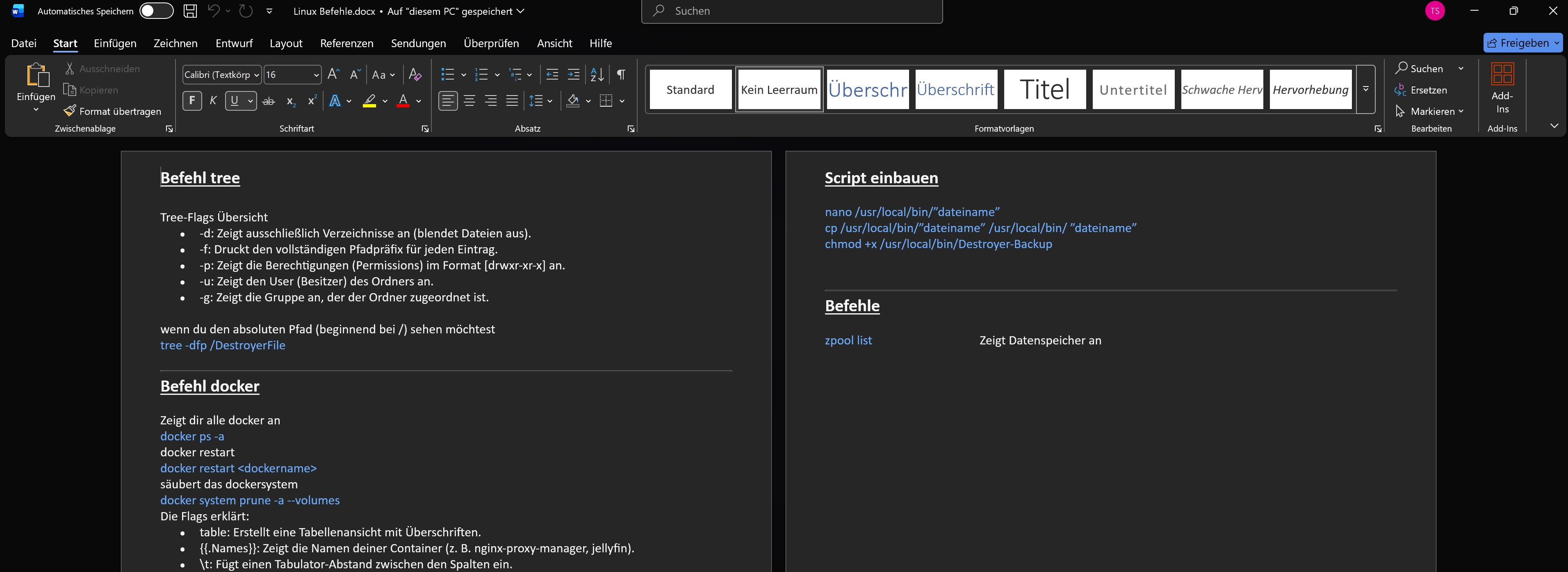Click the Format übertragen painter button
Image resolution: width=1568 pixels, height=572 pixels.
pyautogui.click(x=113, y=111)
